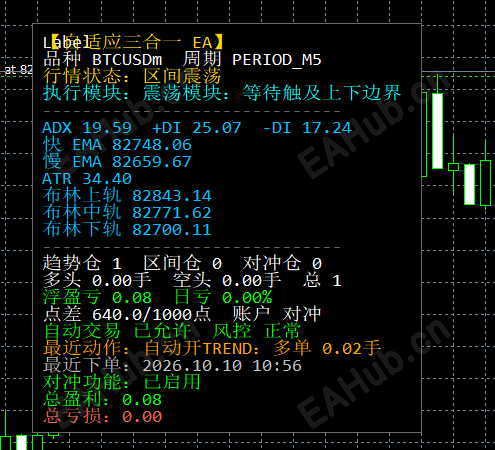
Task: Click the tall white candlestick beside the panel
Action: [x=437, y=131]
